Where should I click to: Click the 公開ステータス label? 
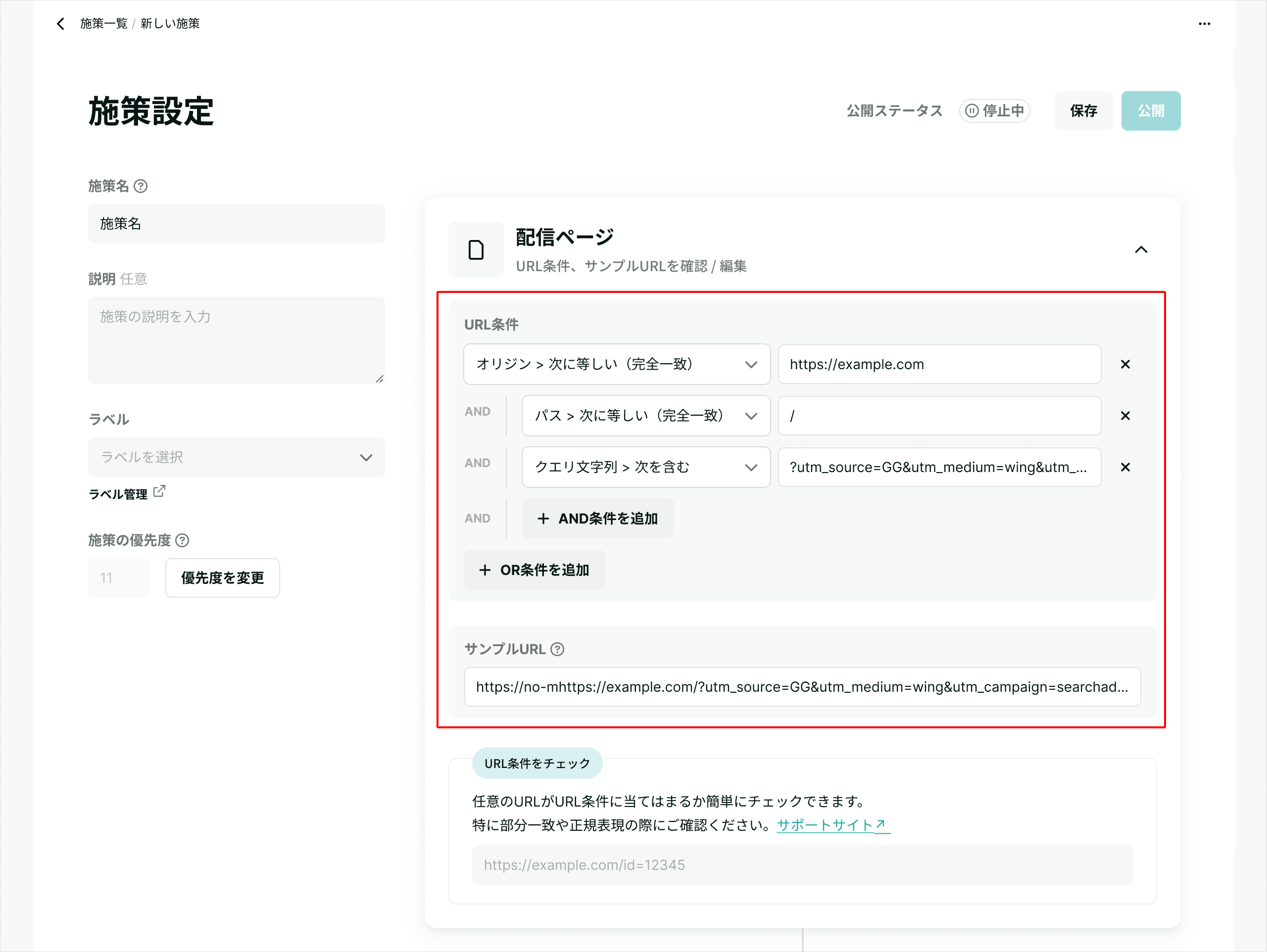coord(895,110)
